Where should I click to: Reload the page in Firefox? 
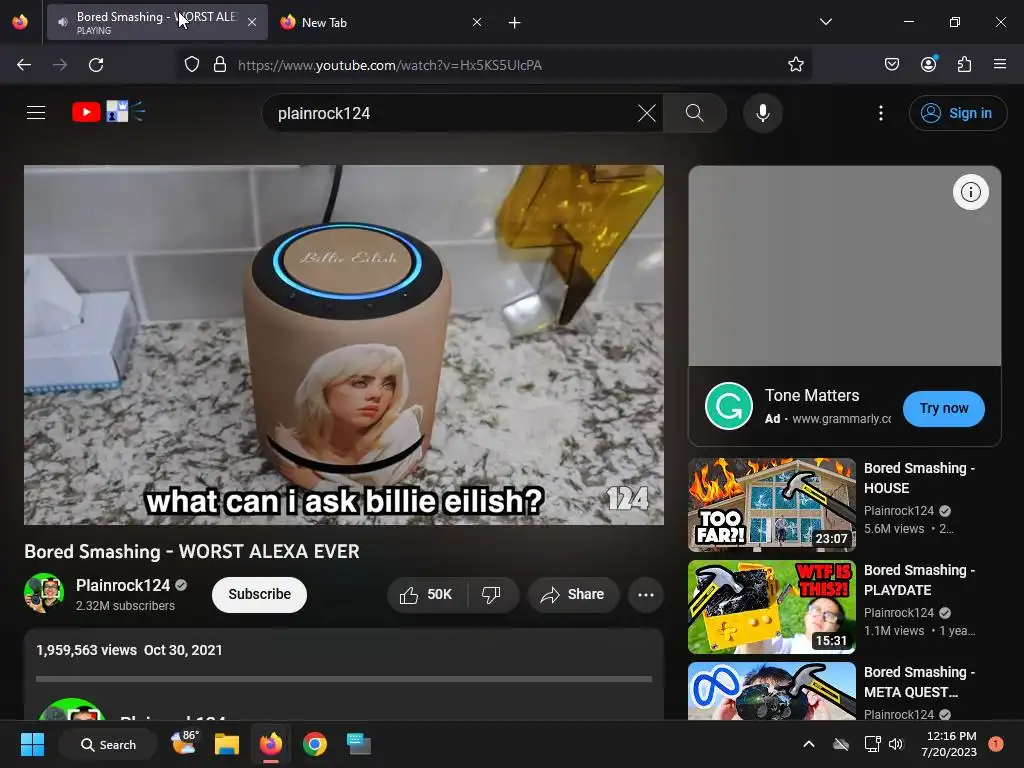point(96,65)
